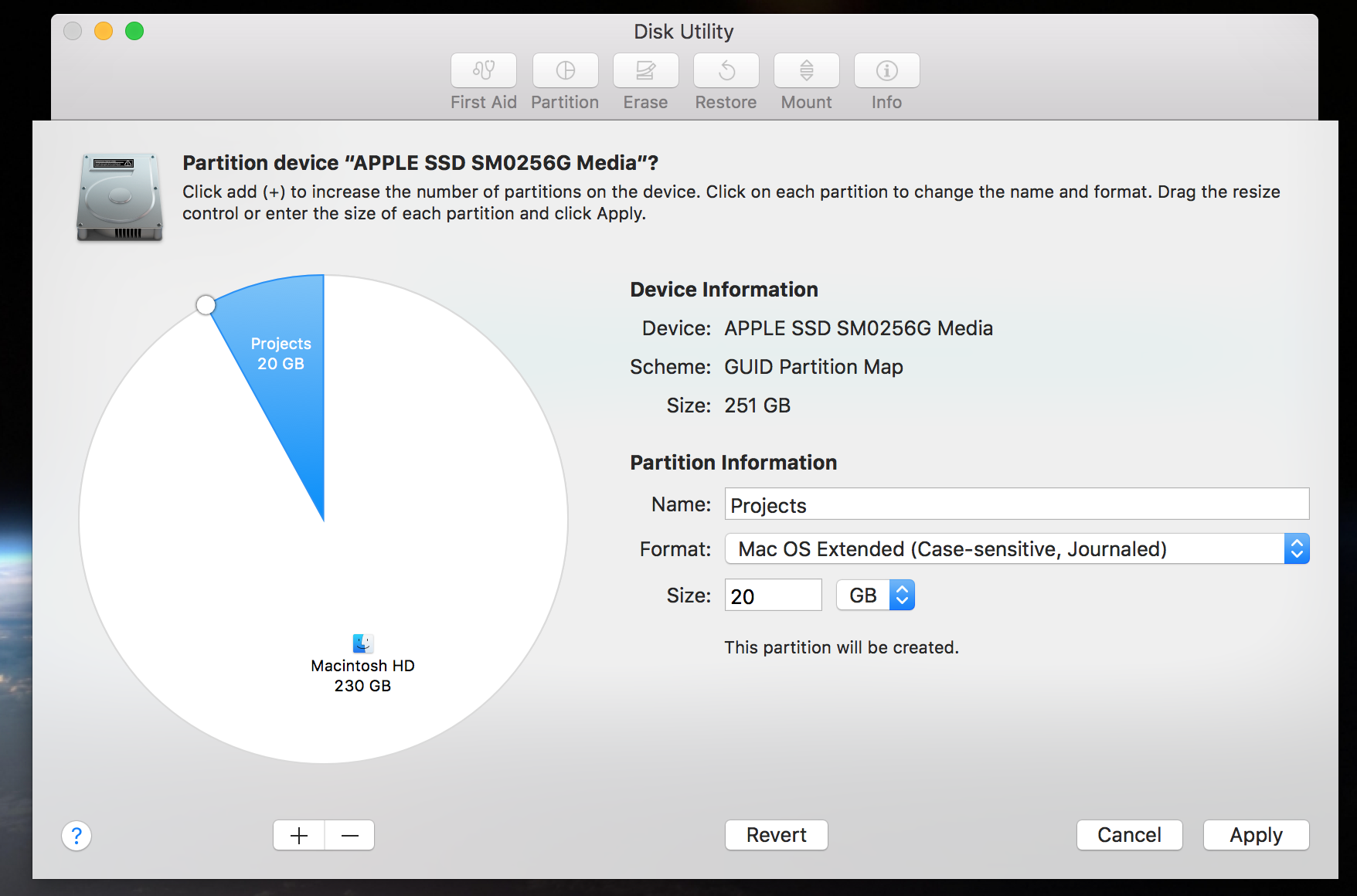Click "This partition will be created." text
Image resolution: width=1357 pixels, height=896 pixels.
pyautogui.click(x=842, y=647)
